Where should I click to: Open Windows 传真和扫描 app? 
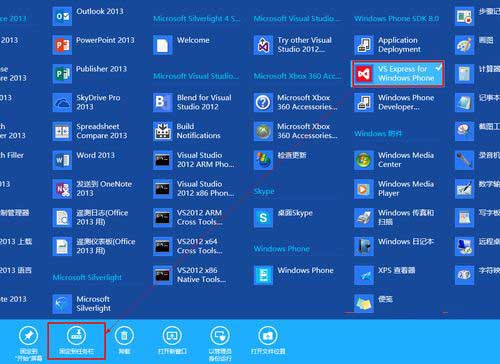[394, 217]
